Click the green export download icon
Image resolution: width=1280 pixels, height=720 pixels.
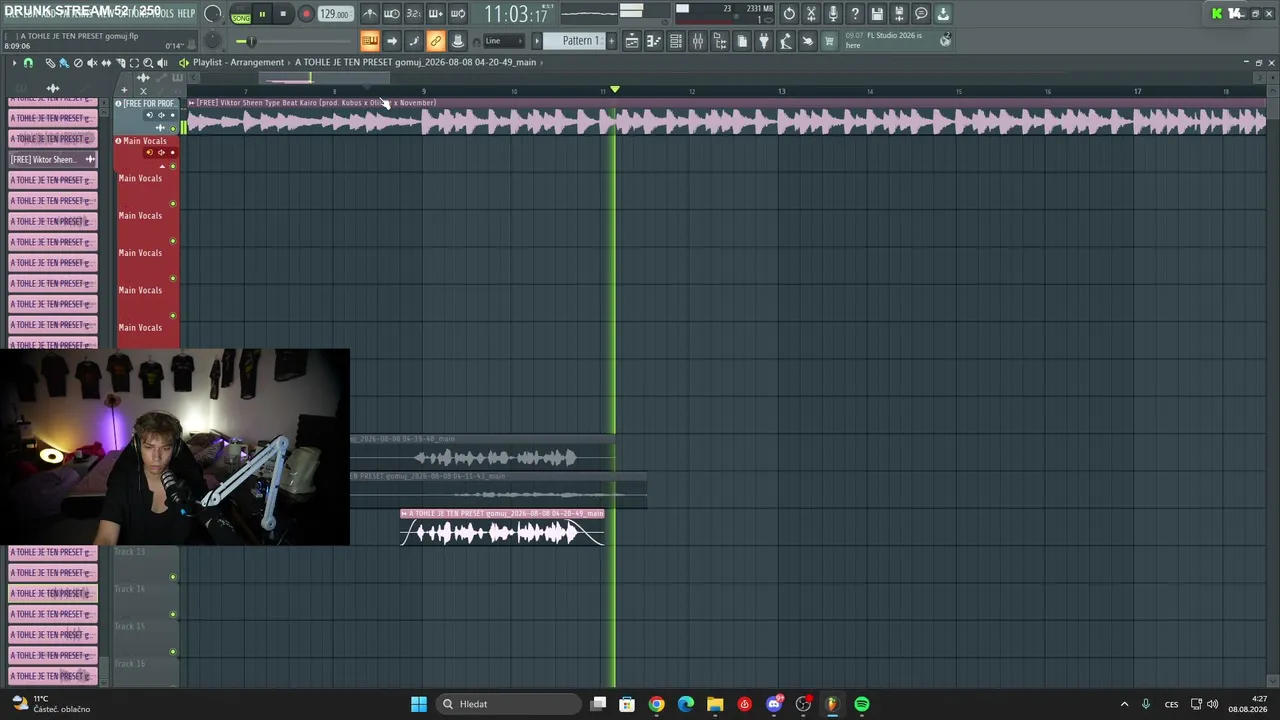943,14
